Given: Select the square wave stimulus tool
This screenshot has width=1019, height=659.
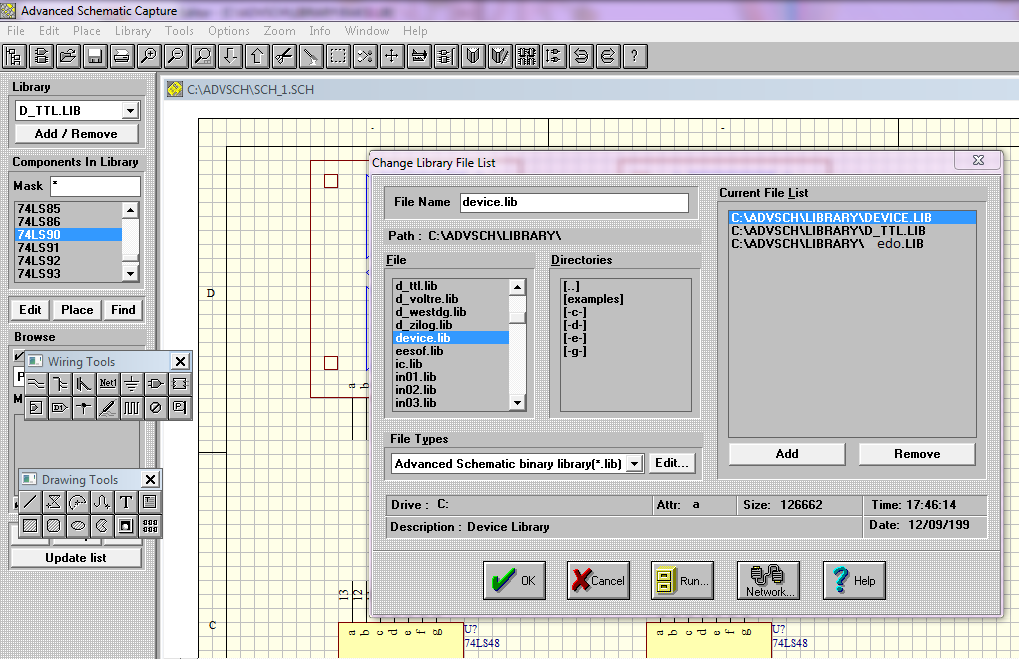Looking at the screenshot, I should 131,407.
